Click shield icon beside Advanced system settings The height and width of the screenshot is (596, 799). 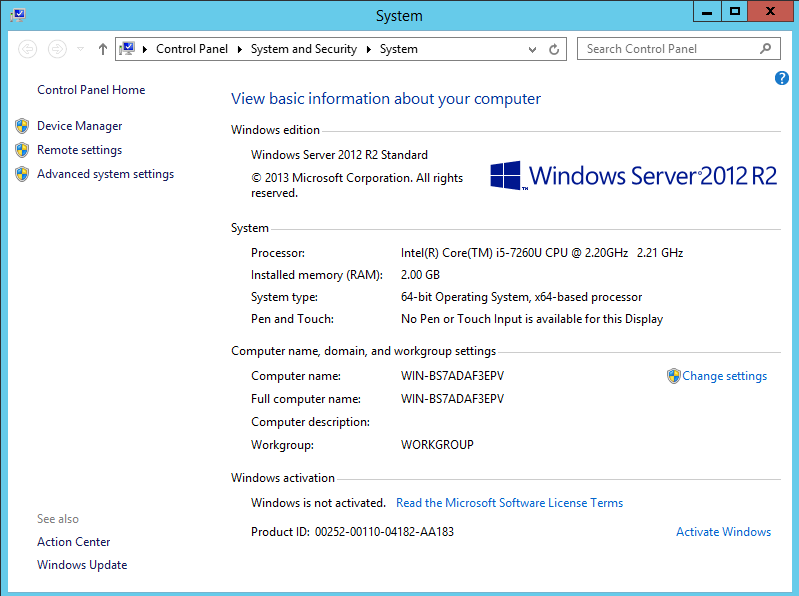[22, 174]
